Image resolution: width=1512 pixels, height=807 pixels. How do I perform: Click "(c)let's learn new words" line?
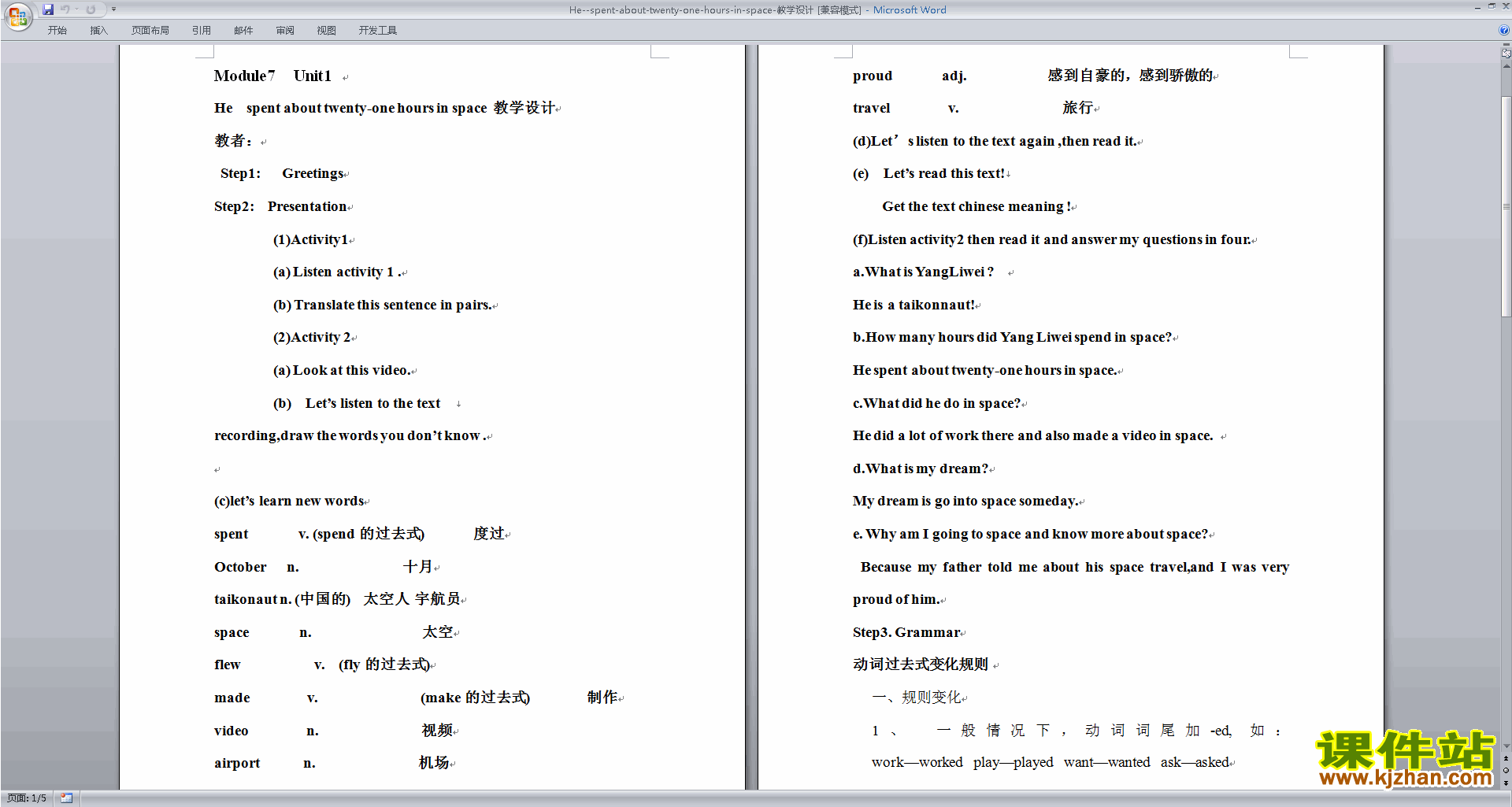tap(289, 501)
